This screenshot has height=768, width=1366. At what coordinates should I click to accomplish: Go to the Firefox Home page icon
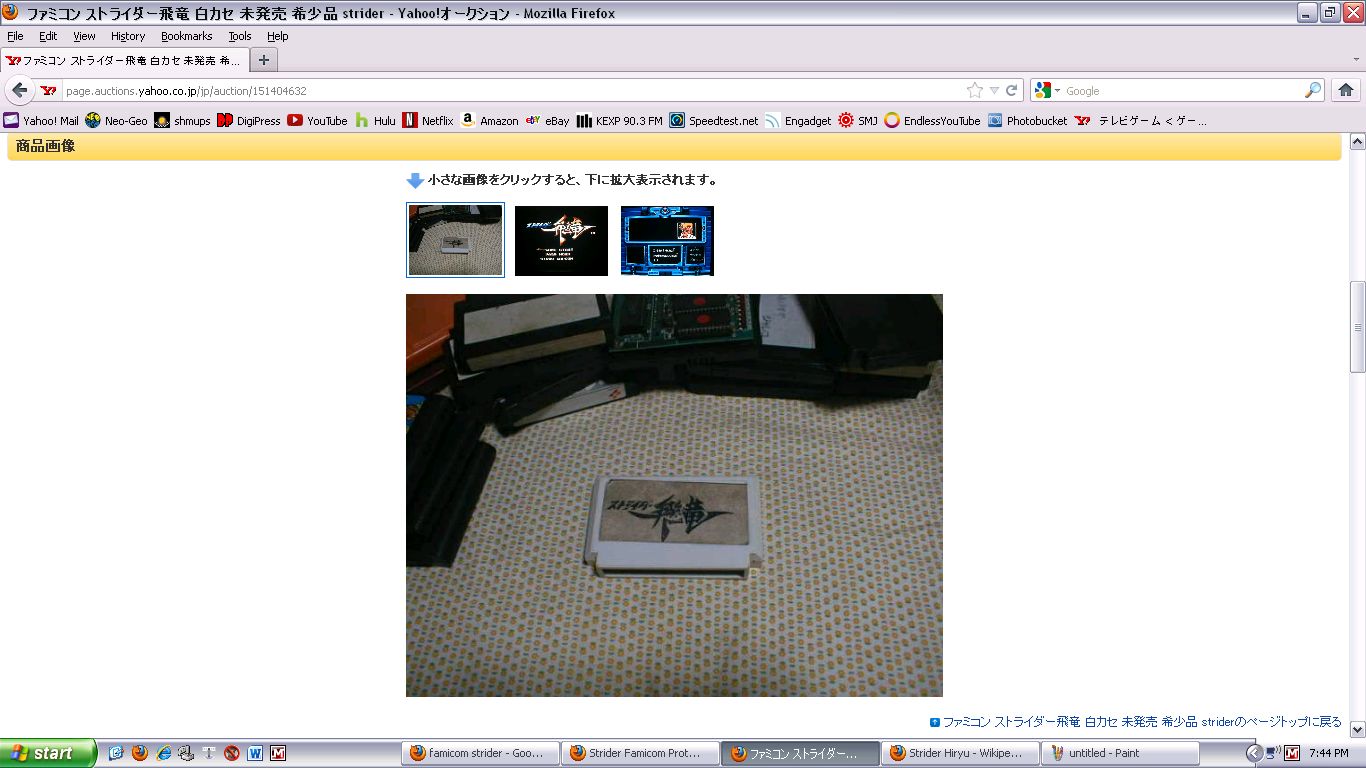1345,90
